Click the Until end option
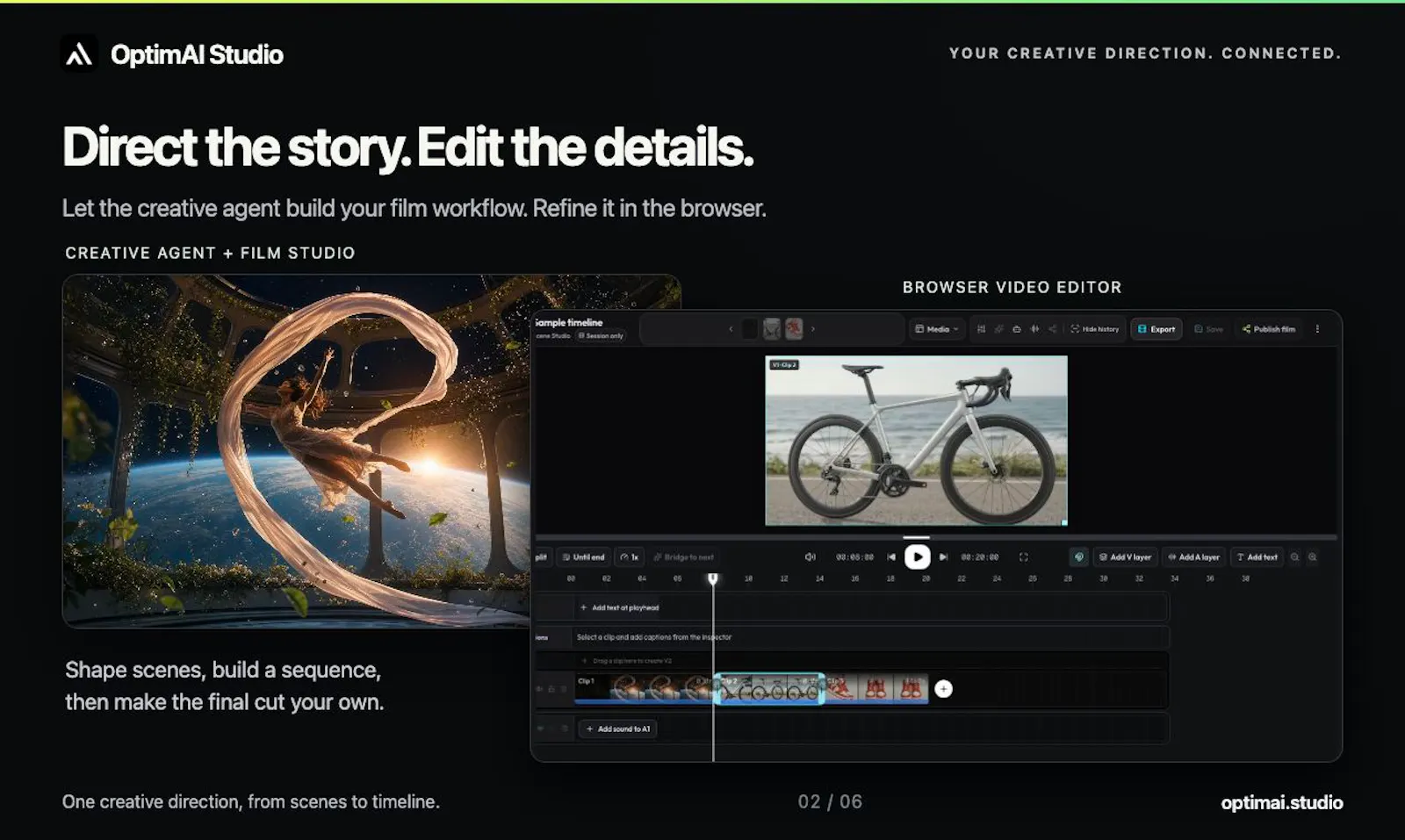1405x840 pixels. 583,556
